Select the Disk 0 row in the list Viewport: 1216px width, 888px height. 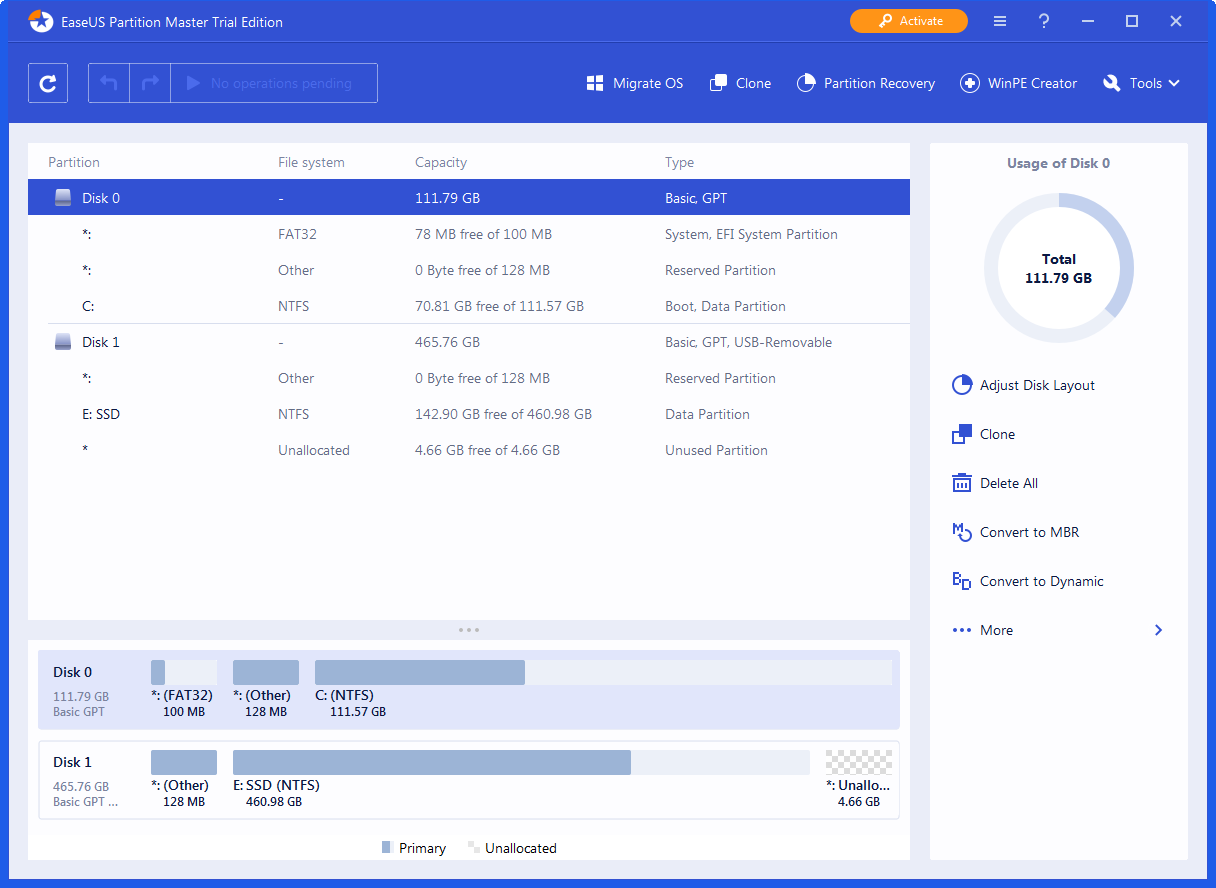point(469,198)
